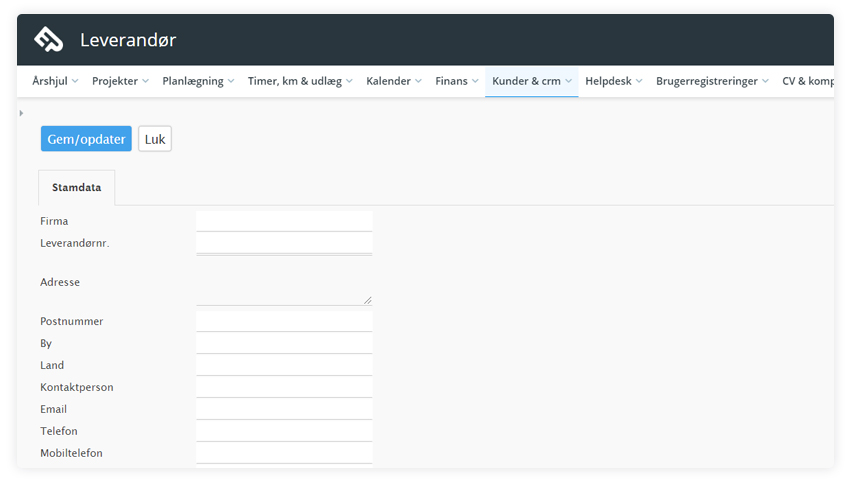This screenshot has width=850, height=482.
Task: Focus the By input field
Action: (284, 343)
